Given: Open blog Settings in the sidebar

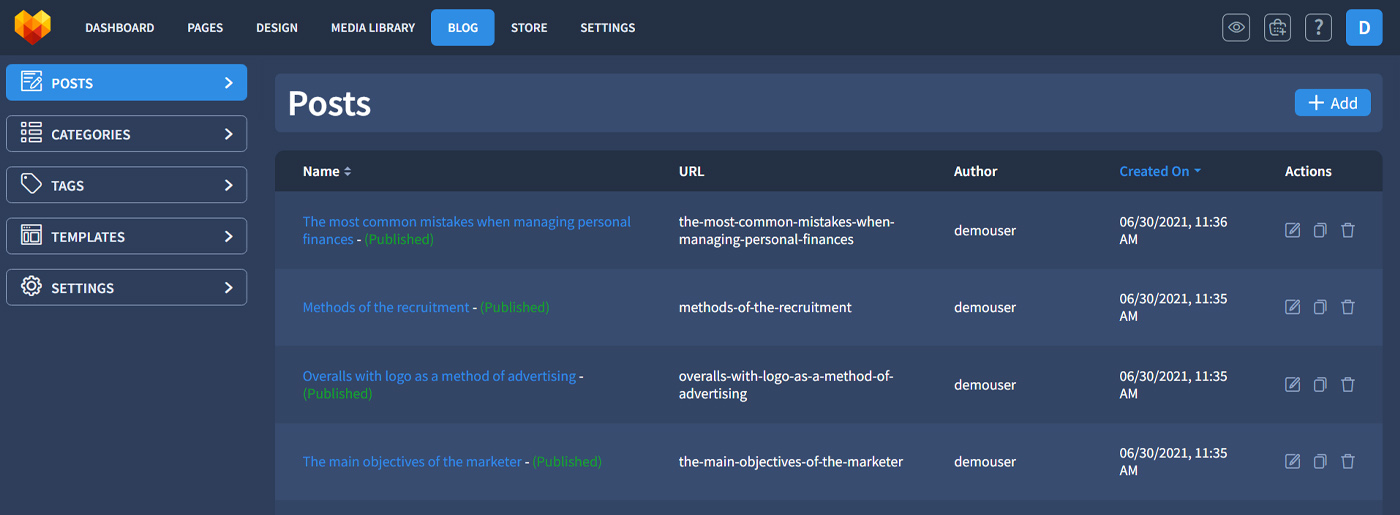Looking at the screenshot, I should coord(126,288).
